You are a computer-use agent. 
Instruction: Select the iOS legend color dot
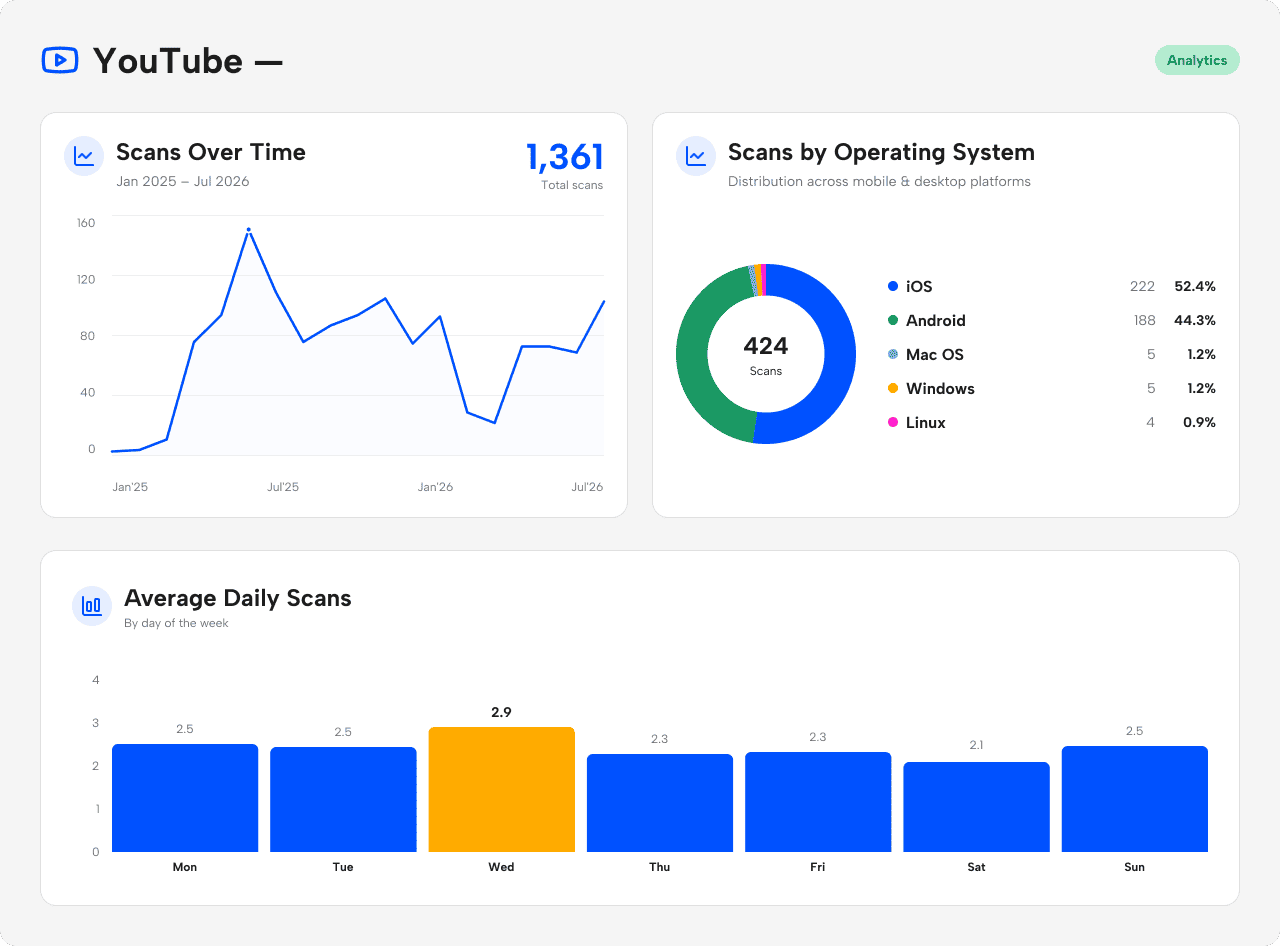click(x=893, y=286)
